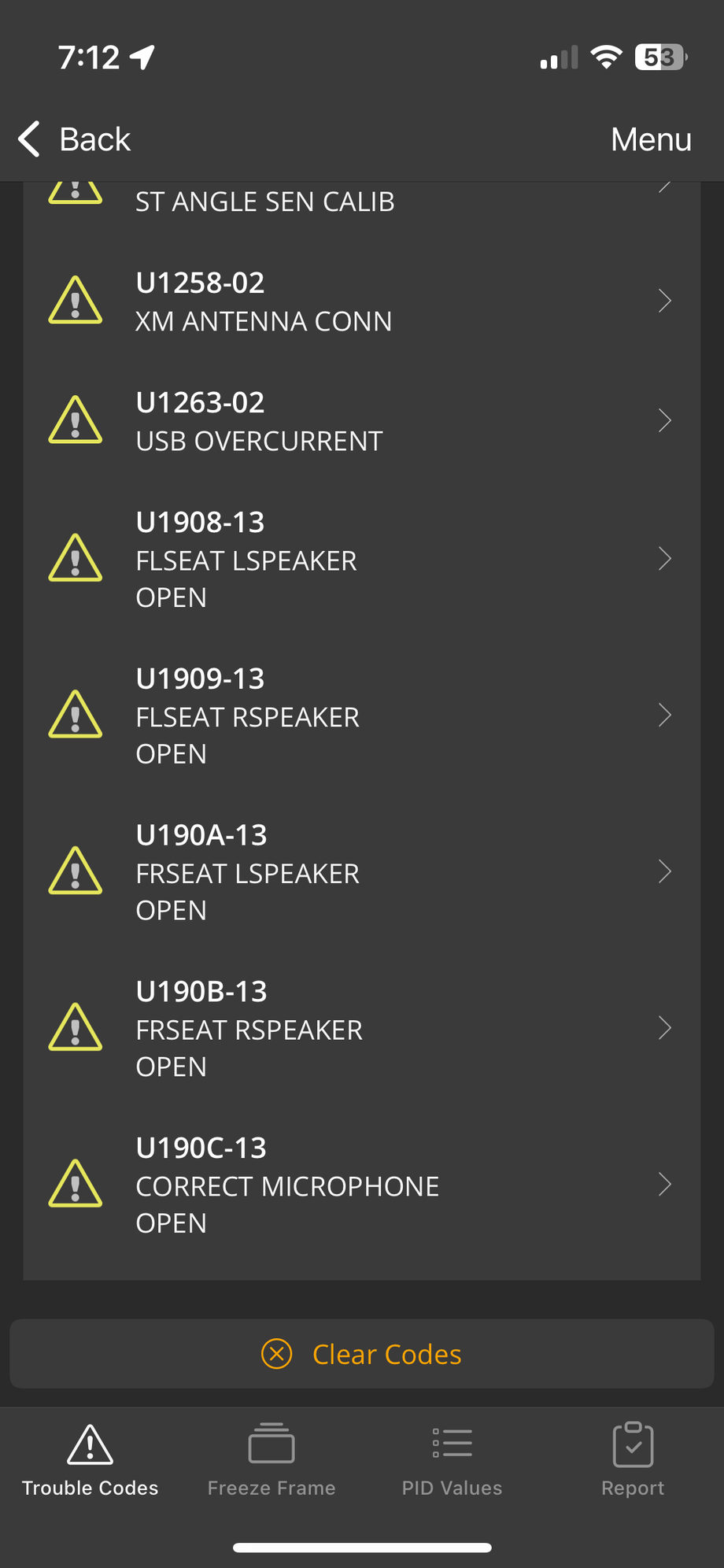Image resolution: width=724 pixels, height=1568 pixels.
Task: Tap the warning icon for U190C-13 microphone code
Action: (76, 1184)
